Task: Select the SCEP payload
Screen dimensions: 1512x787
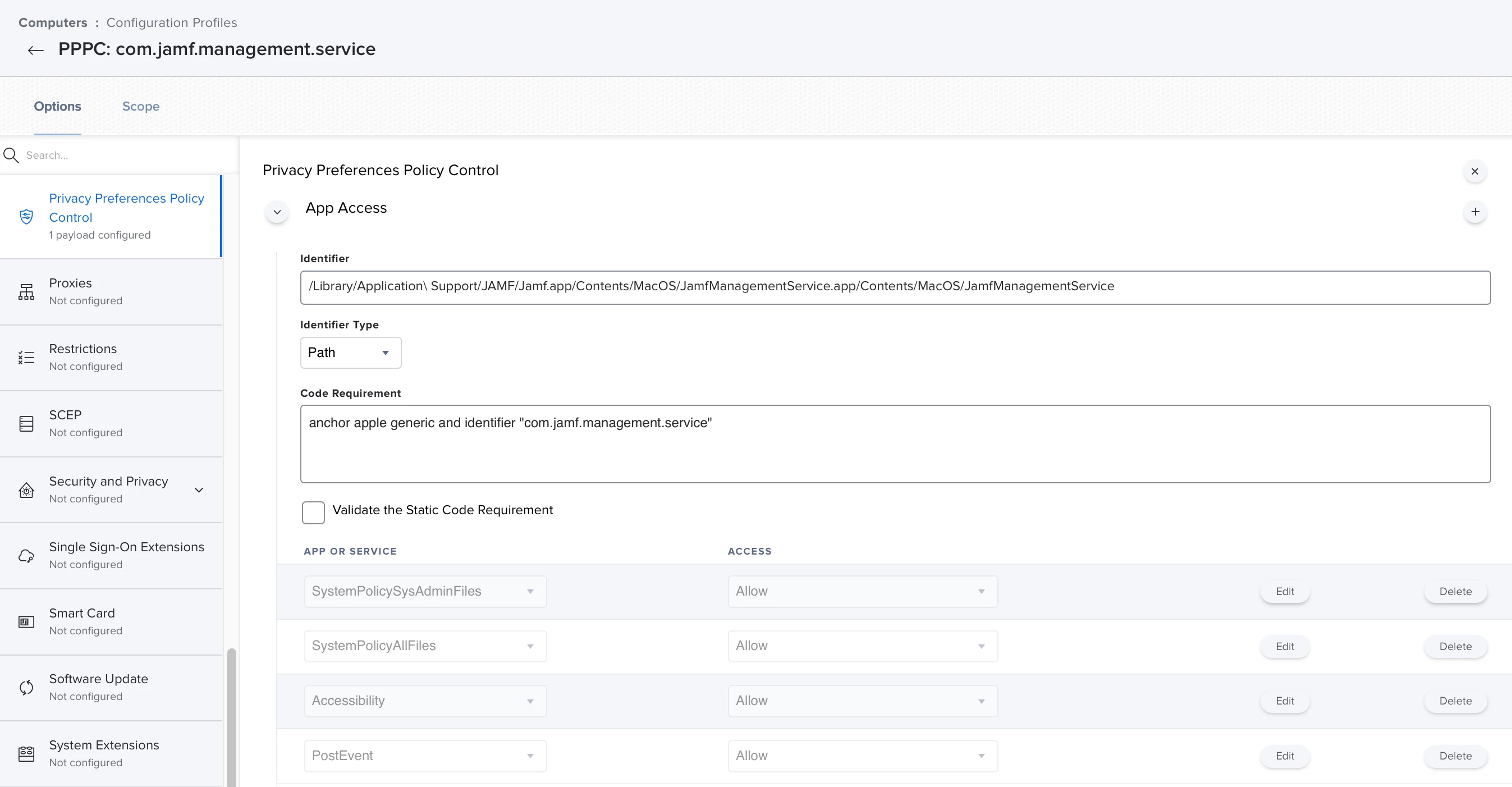Action: click(112, 424)
